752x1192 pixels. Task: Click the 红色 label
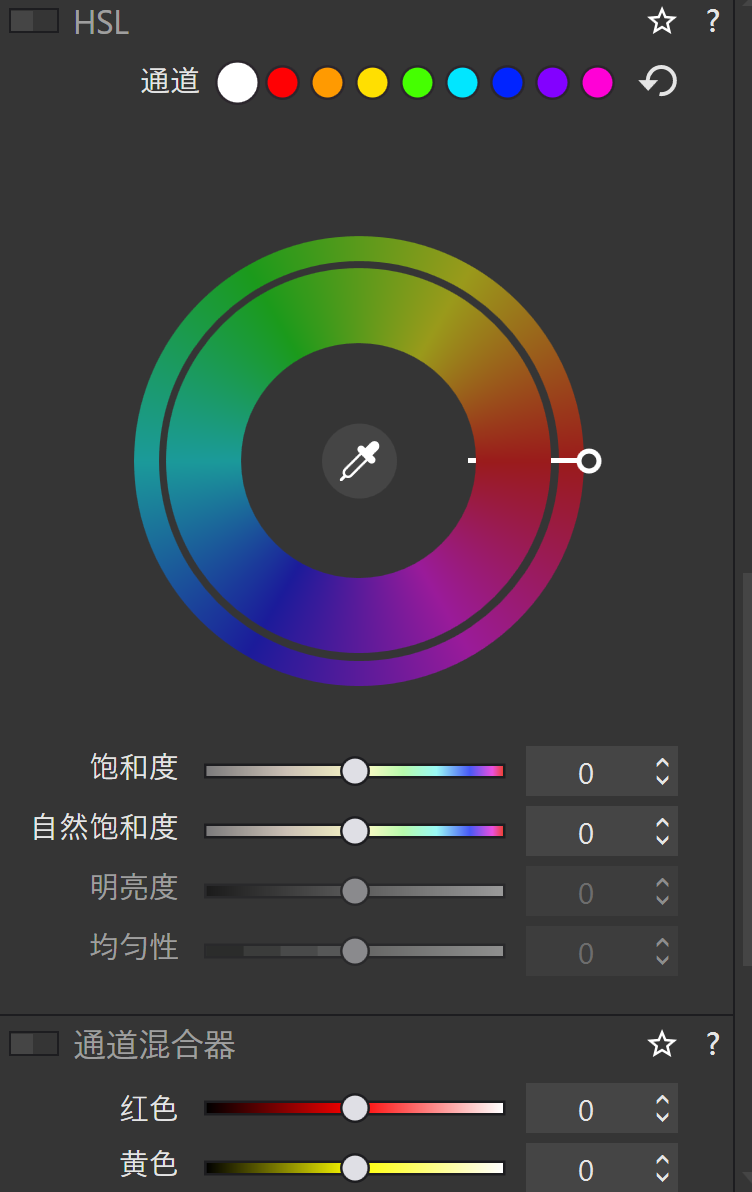tap(149, 1109)
